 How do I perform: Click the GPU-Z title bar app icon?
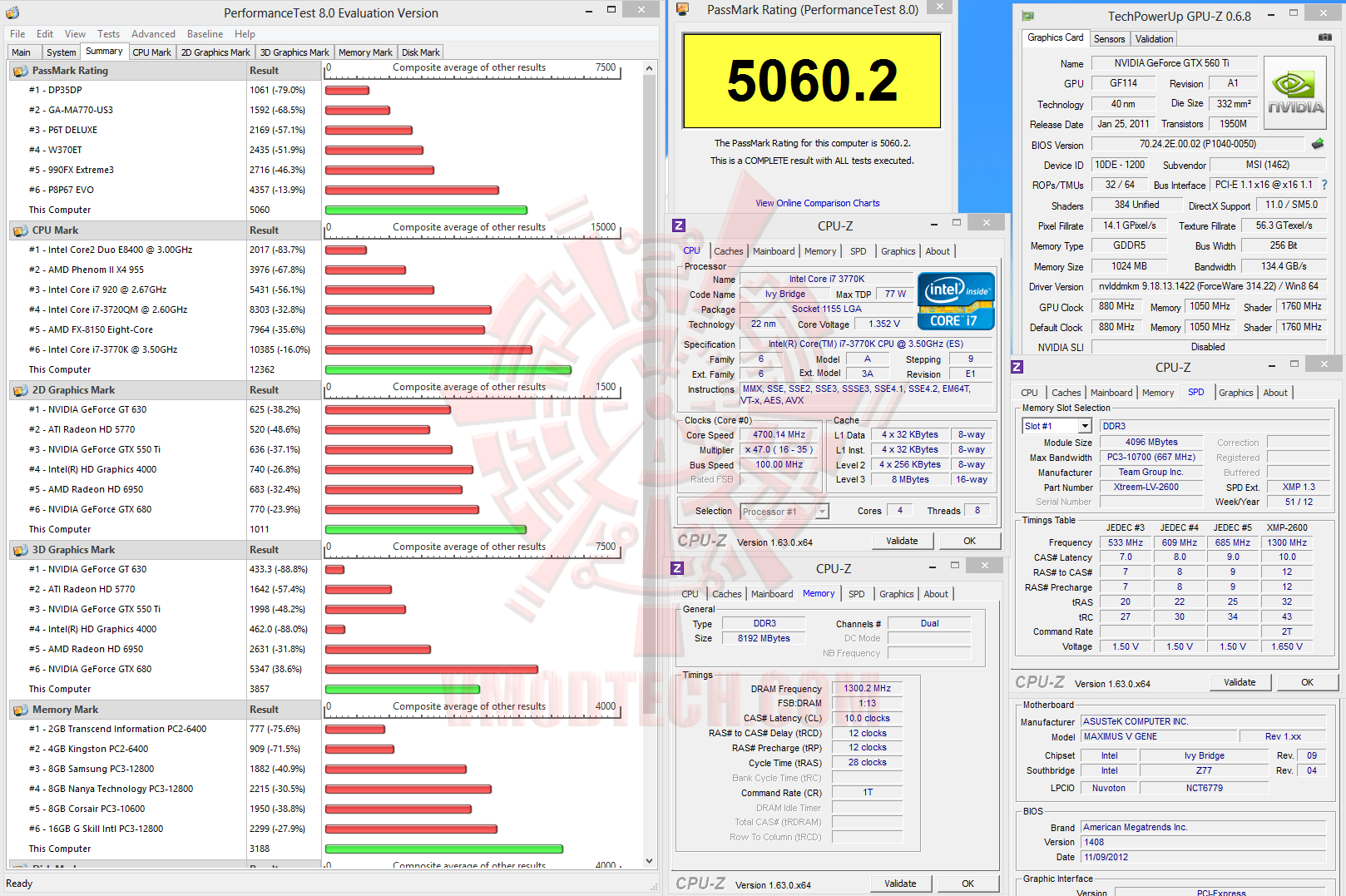[x=1028, y=16]
